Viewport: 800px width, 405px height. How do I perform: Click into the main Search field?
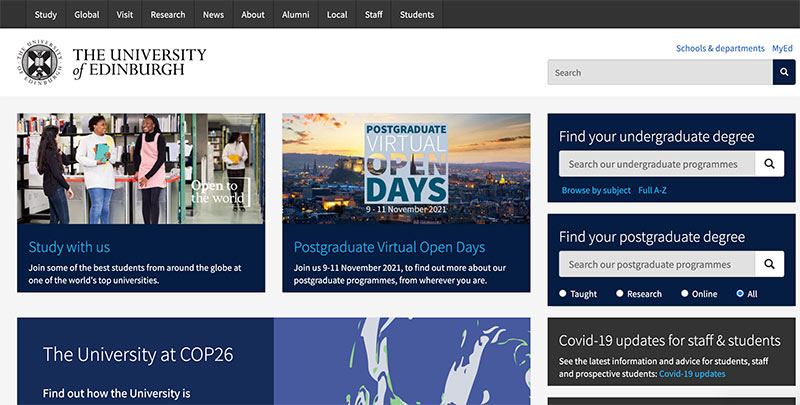(660, 72)
